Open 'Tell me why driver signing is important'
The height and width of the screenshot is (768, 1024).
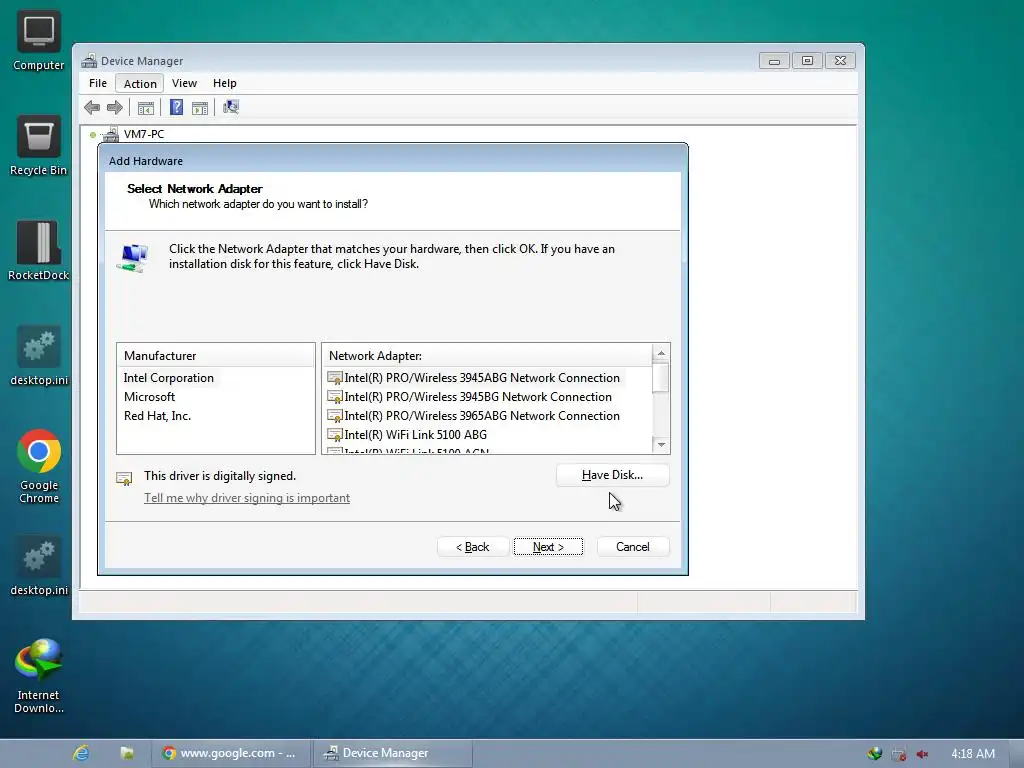[x=247, y=498]
